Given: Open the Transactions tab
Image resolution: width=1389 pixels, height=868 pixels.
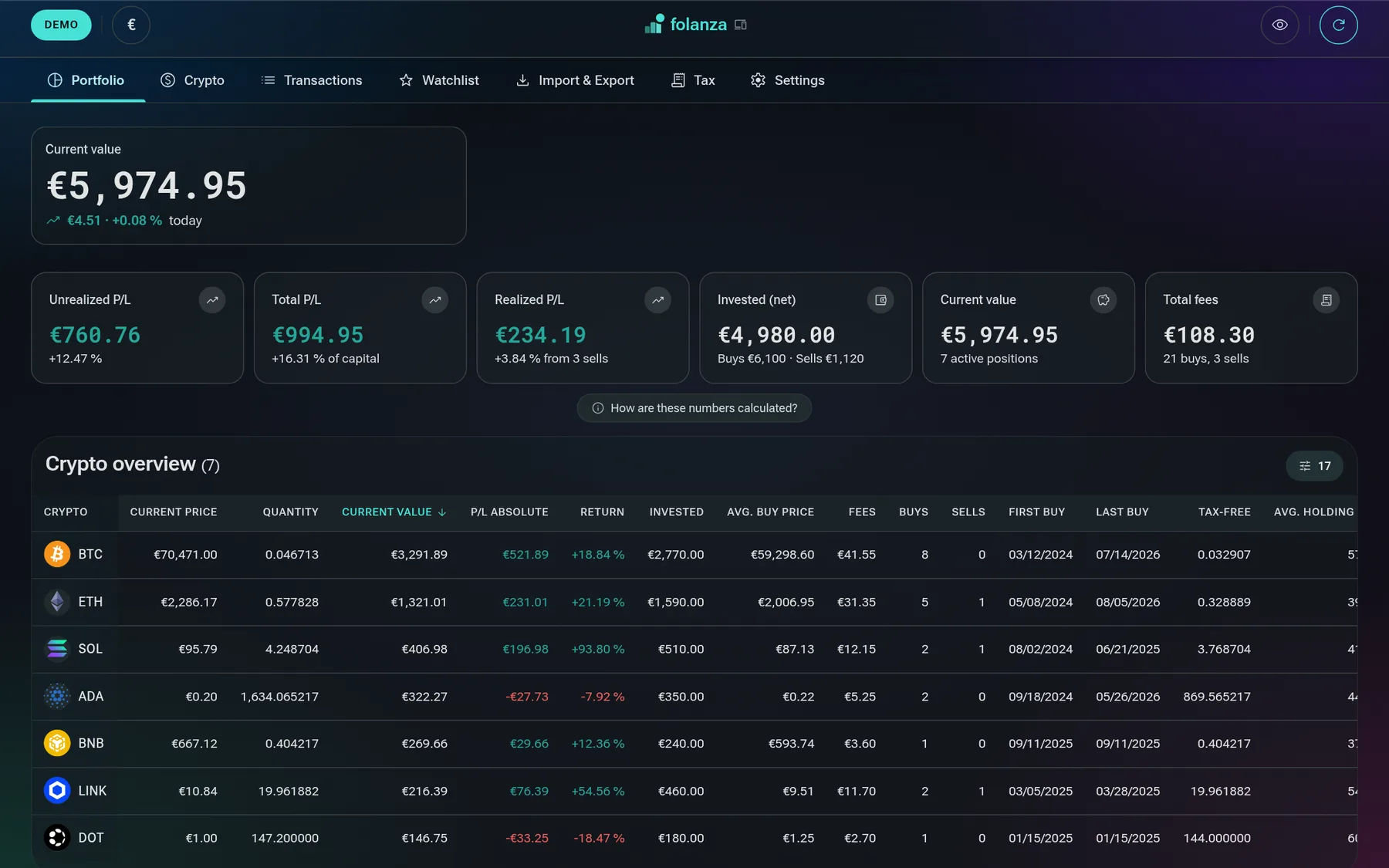Looking at the screenshot, I should (312, 80).
